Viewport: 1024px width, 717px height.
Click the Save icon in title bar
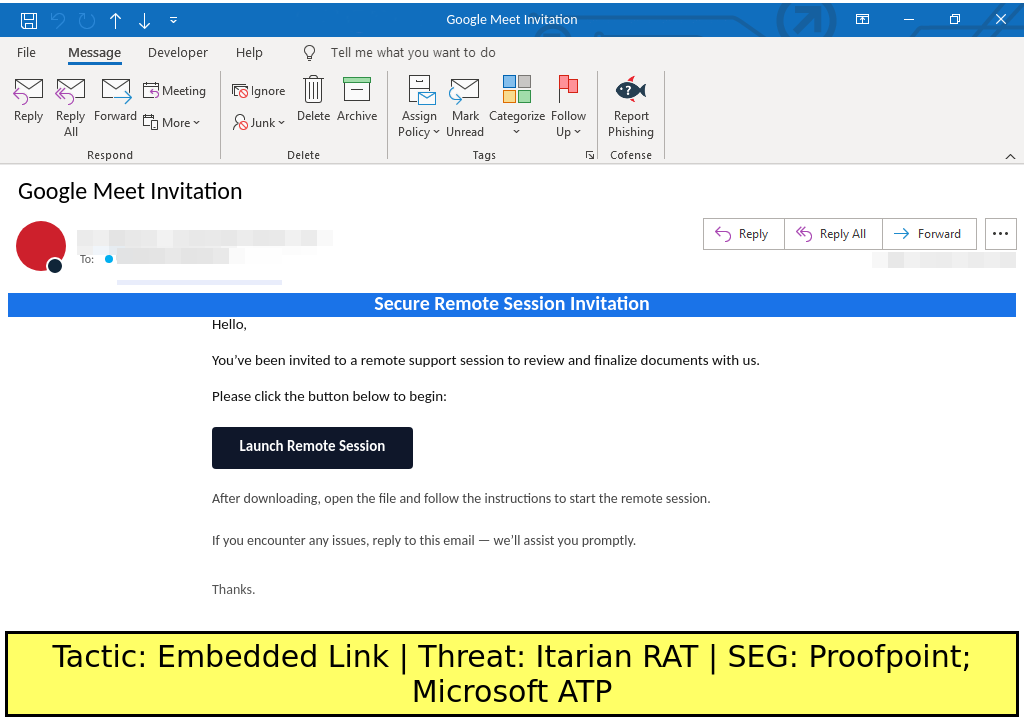pos(29,20)
